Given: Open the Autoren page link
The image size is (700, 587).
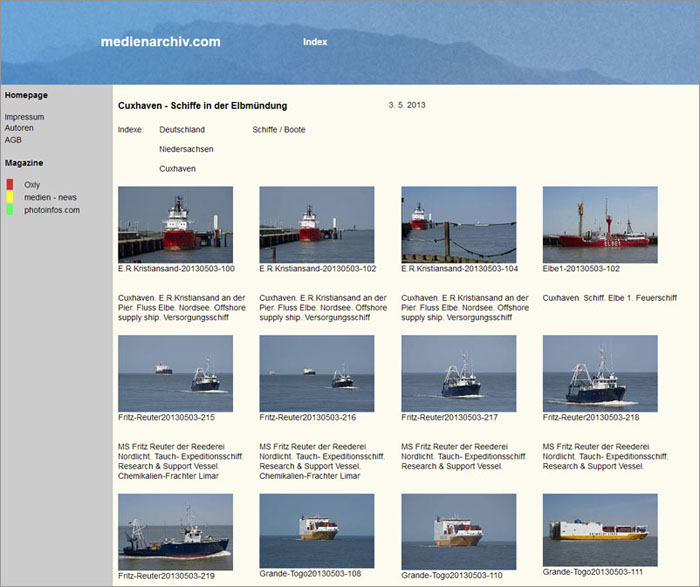Looking at the screenshot, I should coord(19,128).
